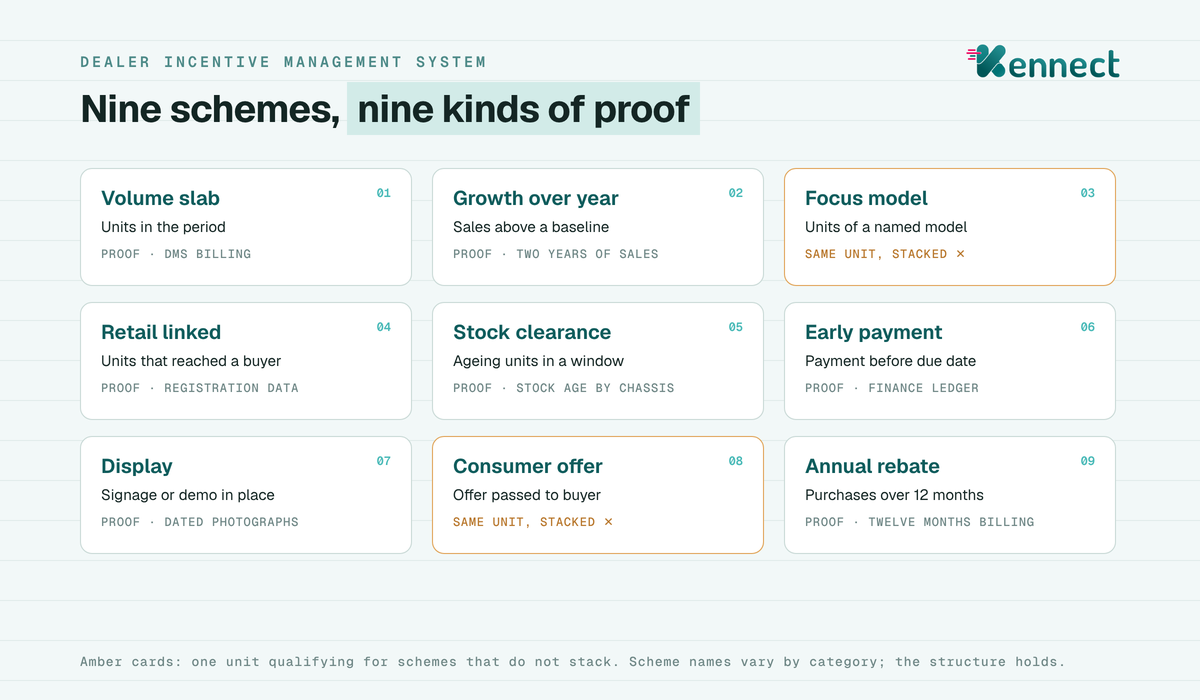This screenshot has height=700, width=1200.
Task: Click 'Nine schemes,' in the title
Action: pos(210,110)
